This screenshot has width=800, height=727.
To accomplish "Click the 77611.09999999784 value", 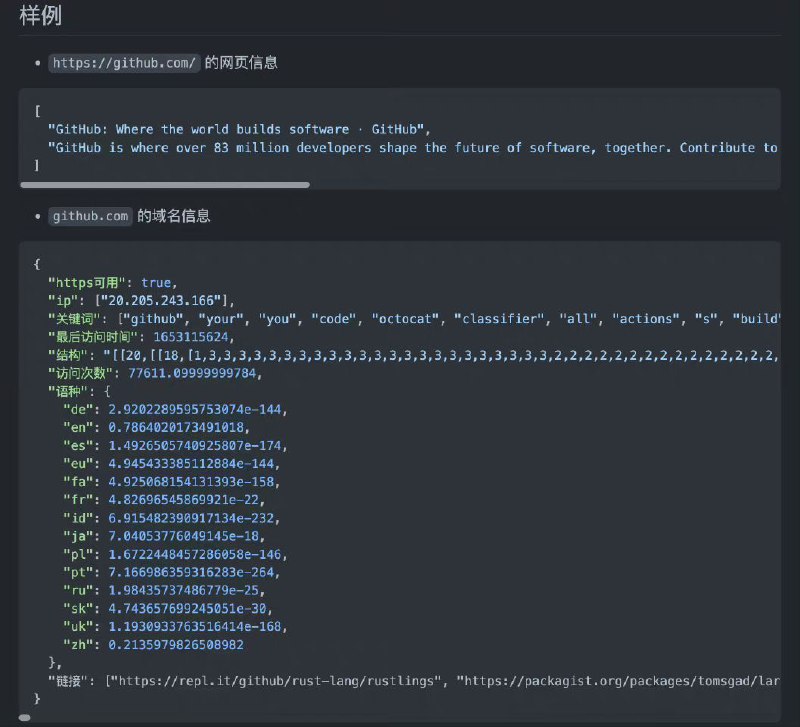I will click(192, 373).
